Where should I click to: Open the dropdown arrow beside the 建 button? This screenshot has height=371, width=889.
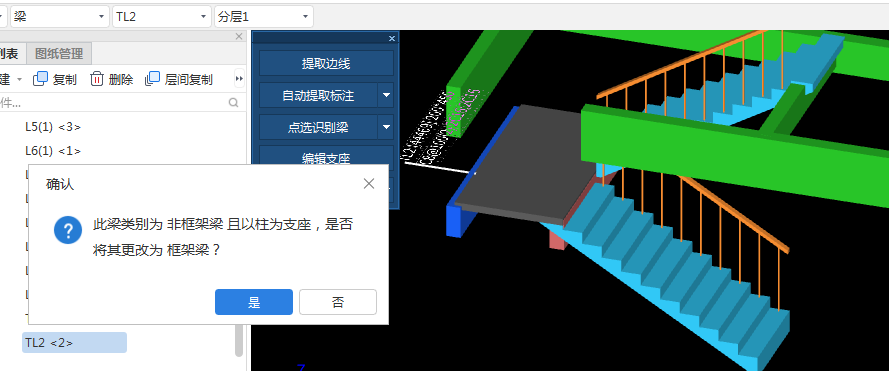(x=19, y=79)
